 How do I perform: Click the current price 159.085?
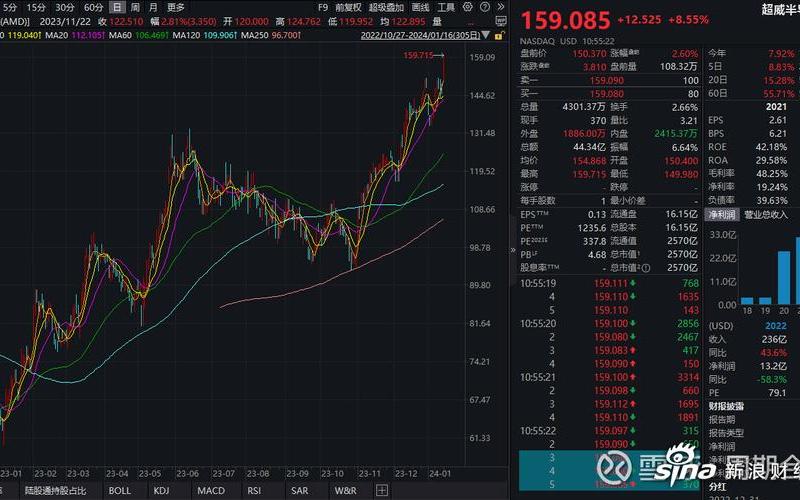[565, 20]
